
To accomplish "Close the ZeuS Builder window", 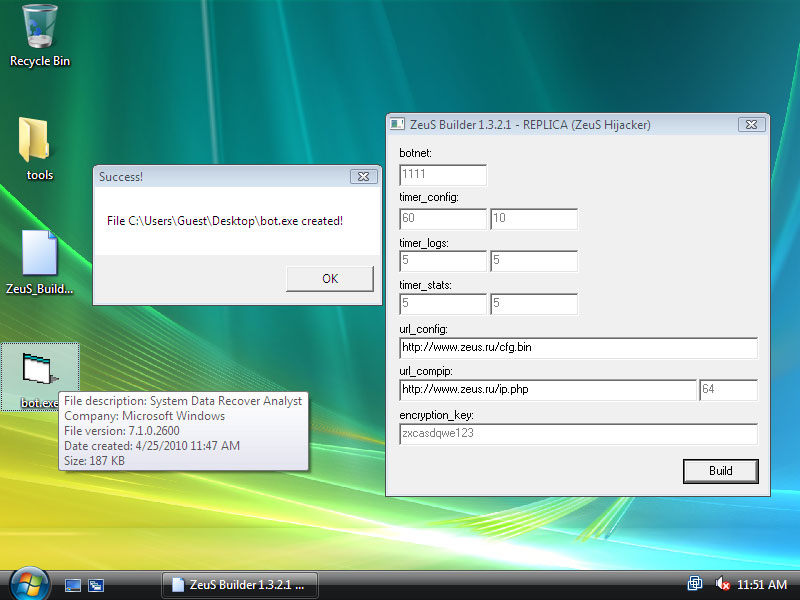I will point(752,125).
